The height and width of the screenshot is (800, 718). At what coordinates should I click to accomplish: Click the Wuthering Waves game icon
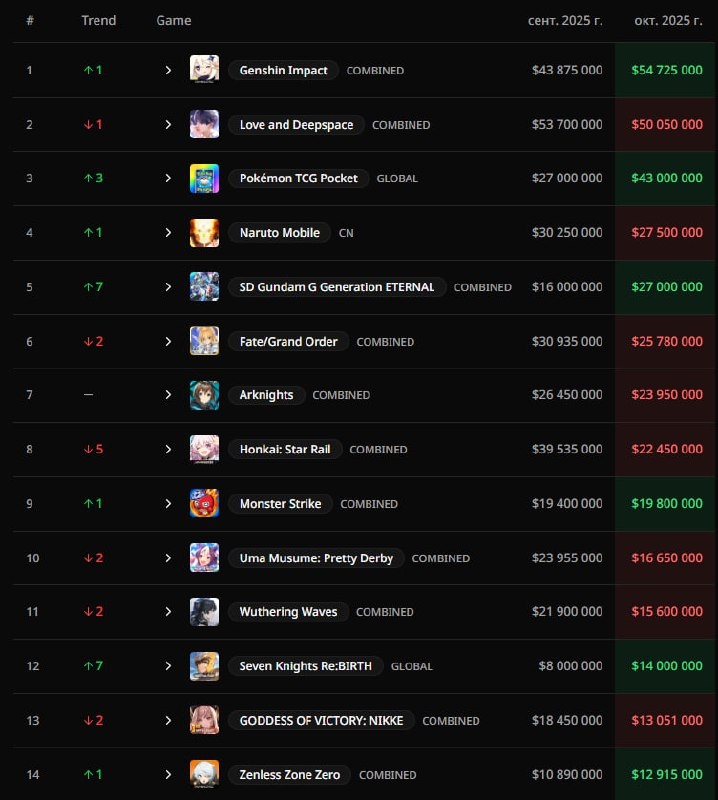coord(204,611)
